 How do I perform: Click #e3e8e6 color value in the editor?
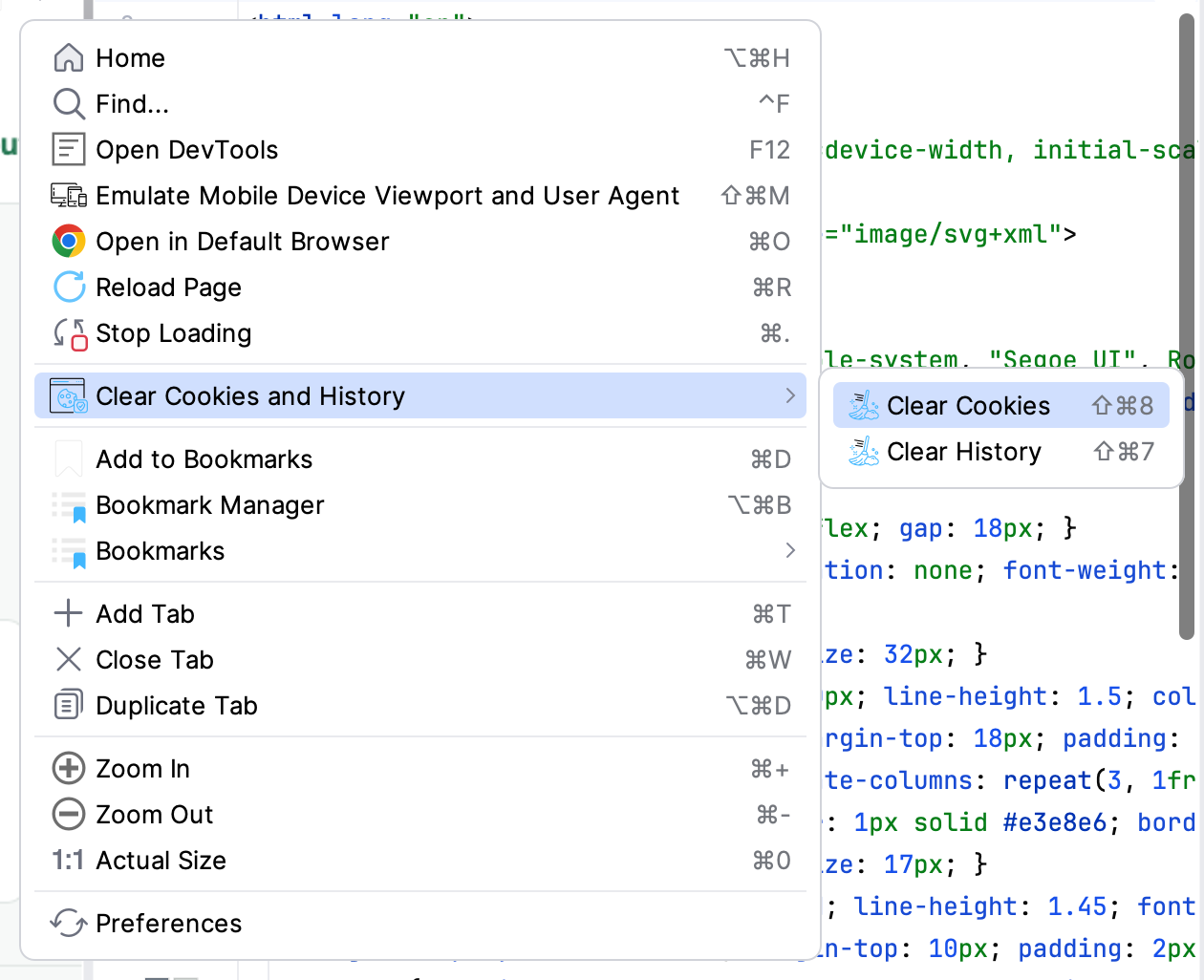click(1054, 822)
